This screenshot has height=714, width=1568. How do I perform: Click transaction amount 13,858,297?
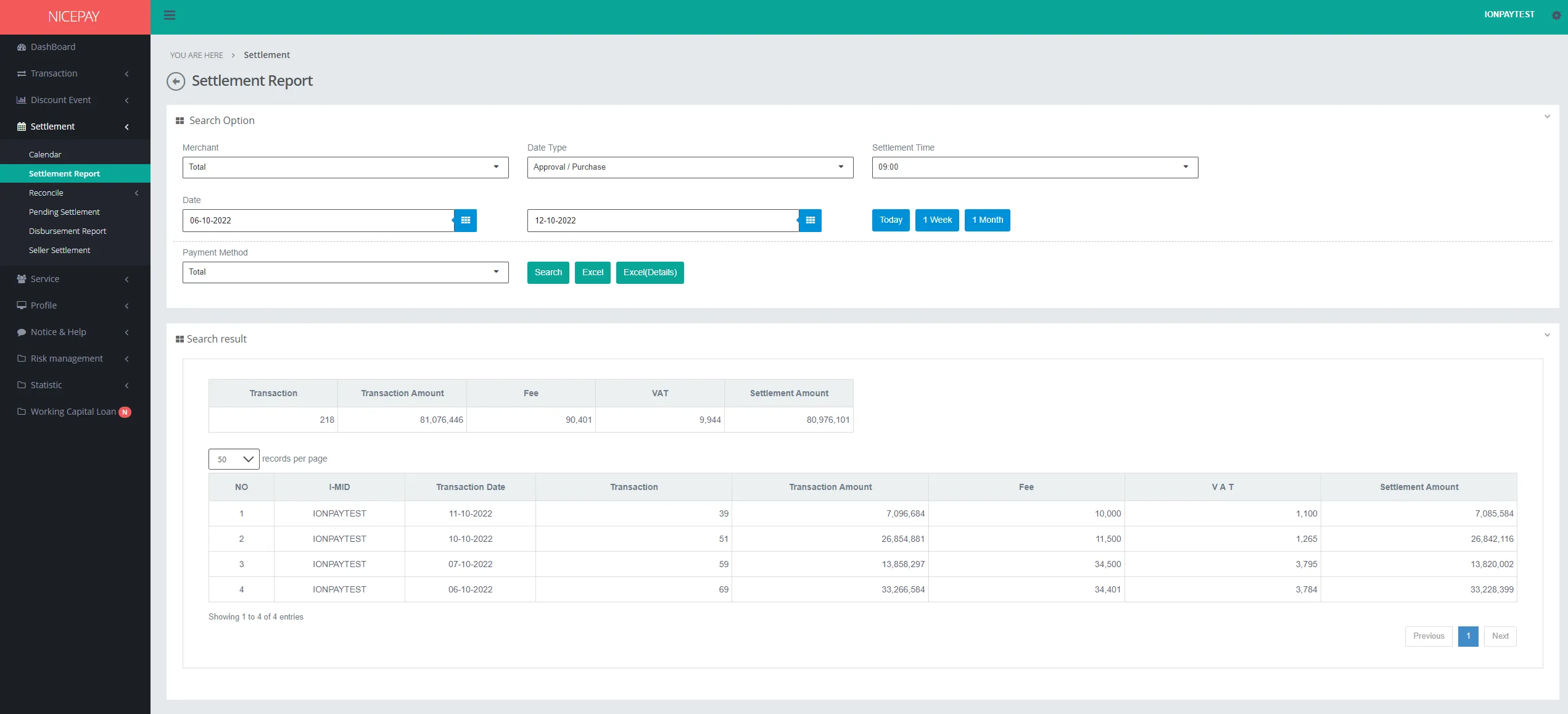tap(903, 565)
